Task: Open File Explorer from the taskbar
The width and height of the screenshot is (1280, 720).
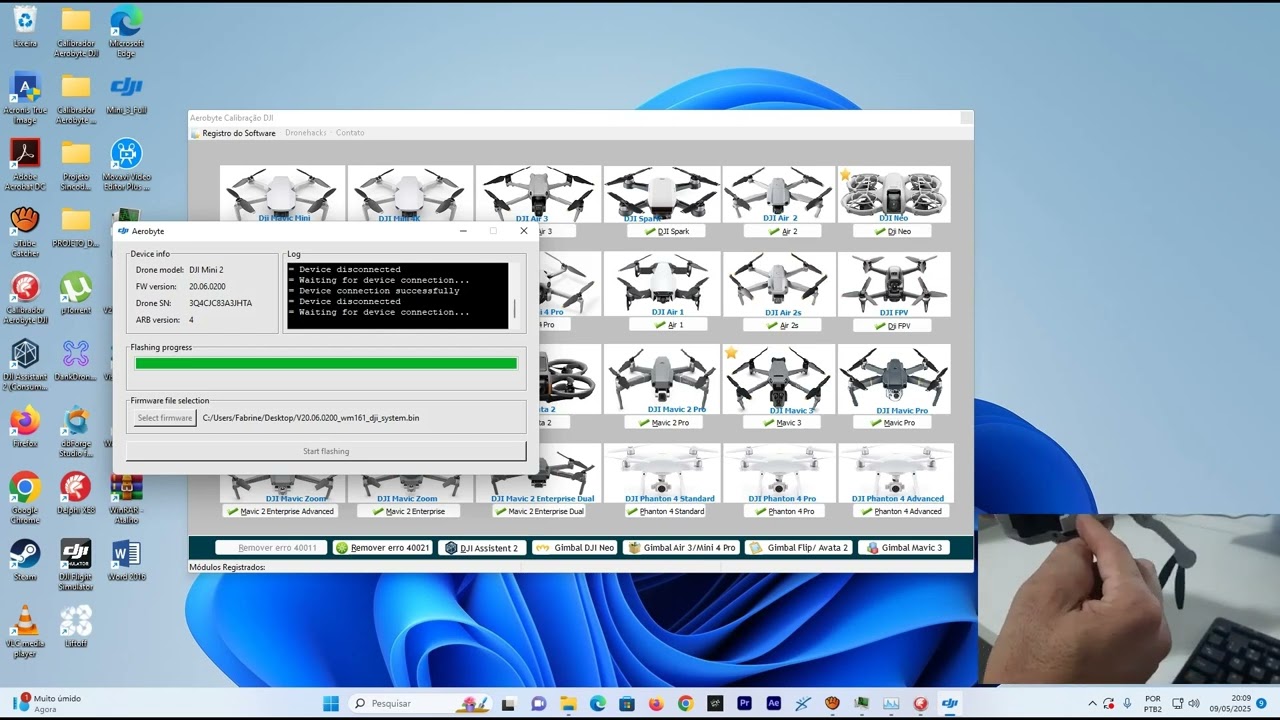Action: pos(568,703)
